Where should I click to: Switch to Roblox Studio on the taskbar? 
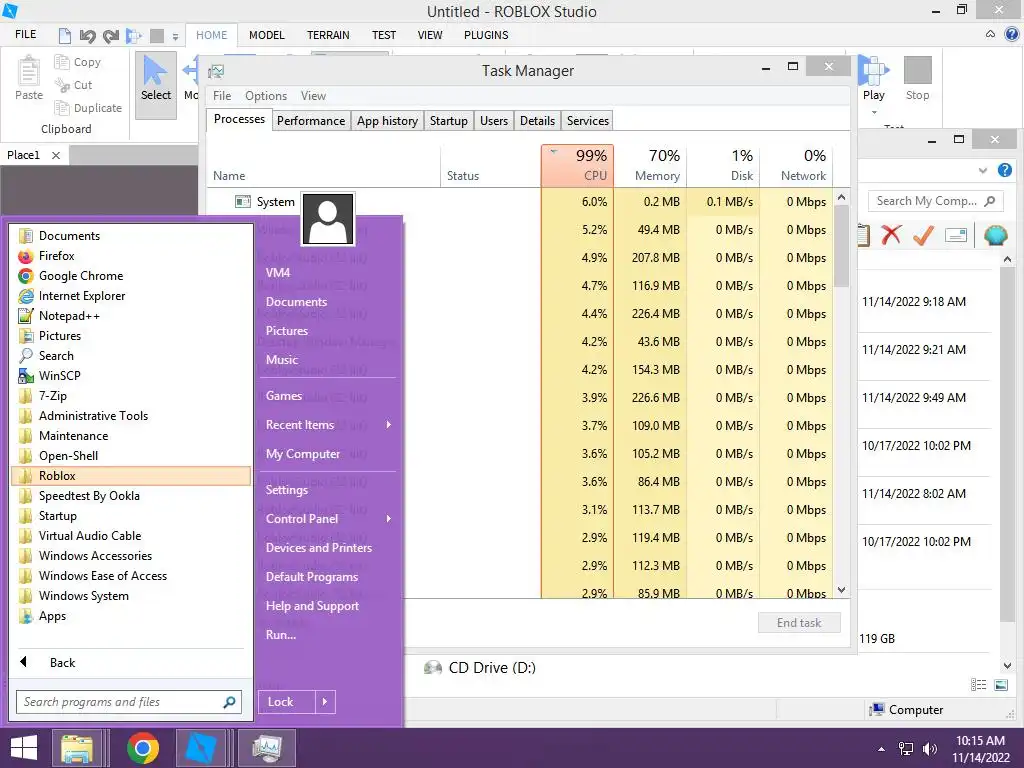[x=201, y=748]
